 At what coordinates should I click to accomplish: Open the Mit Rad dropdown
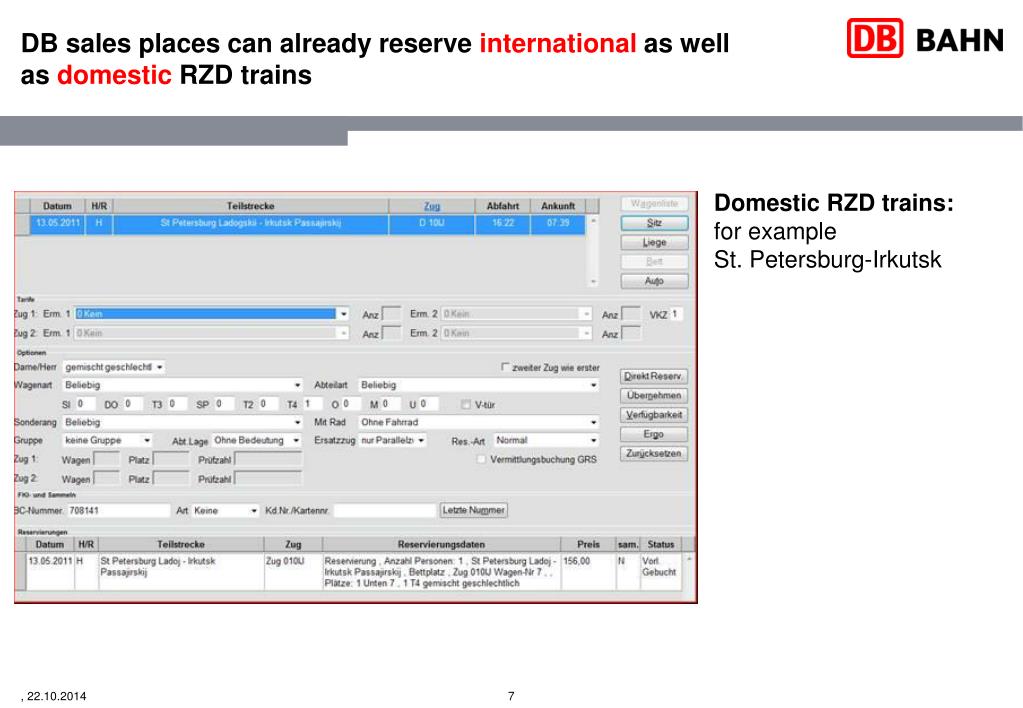pyautogui.click(x=593, y=423)
